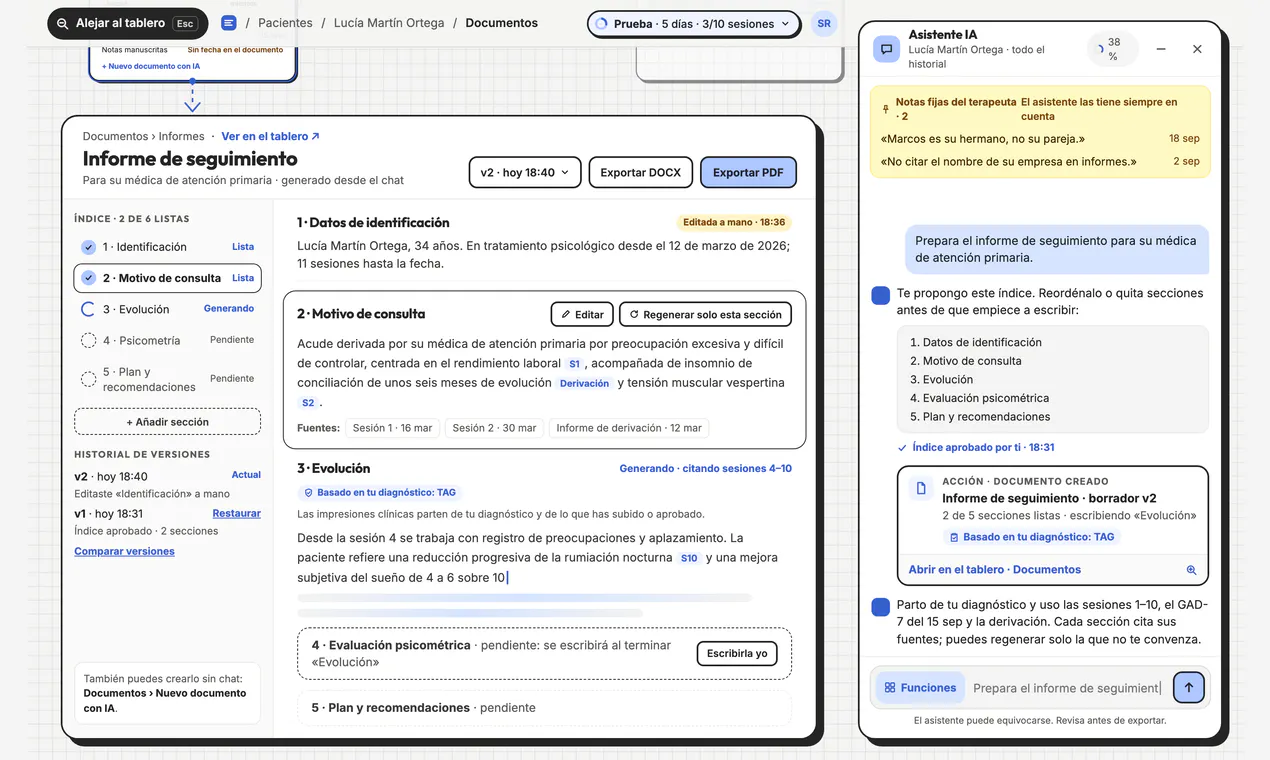Click the chat message input field

click(x=1067, y=688)
